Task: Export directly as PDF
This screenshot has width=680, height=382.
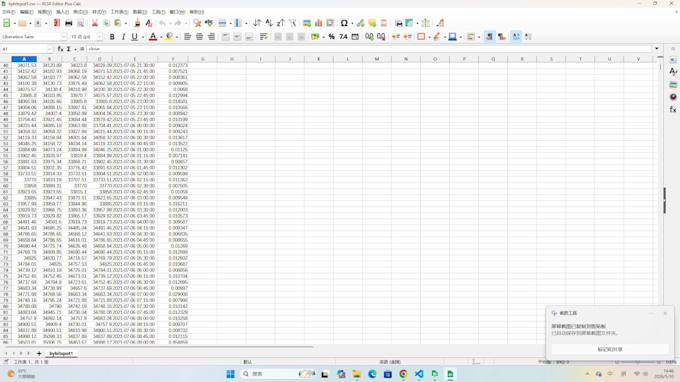Action: pyautogui.click(x=57, y=23)
